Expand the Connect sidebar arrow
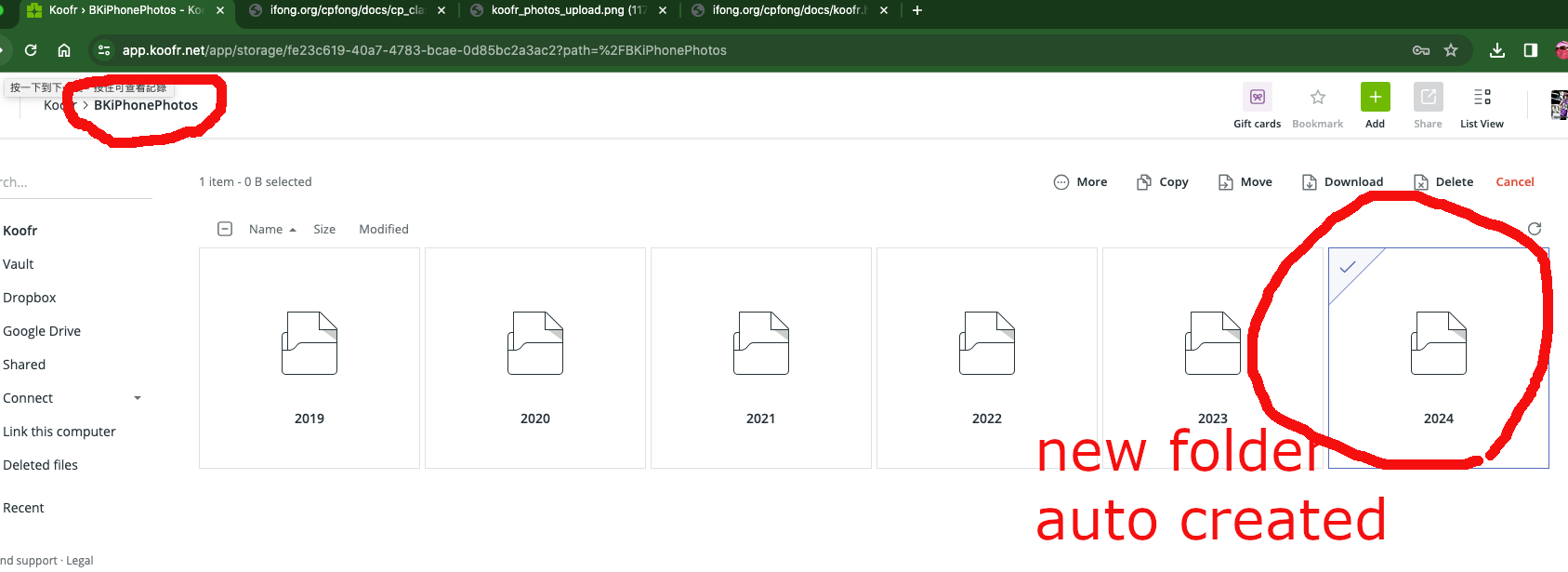Screen dimensions: 1568x572 pos(138,398)
